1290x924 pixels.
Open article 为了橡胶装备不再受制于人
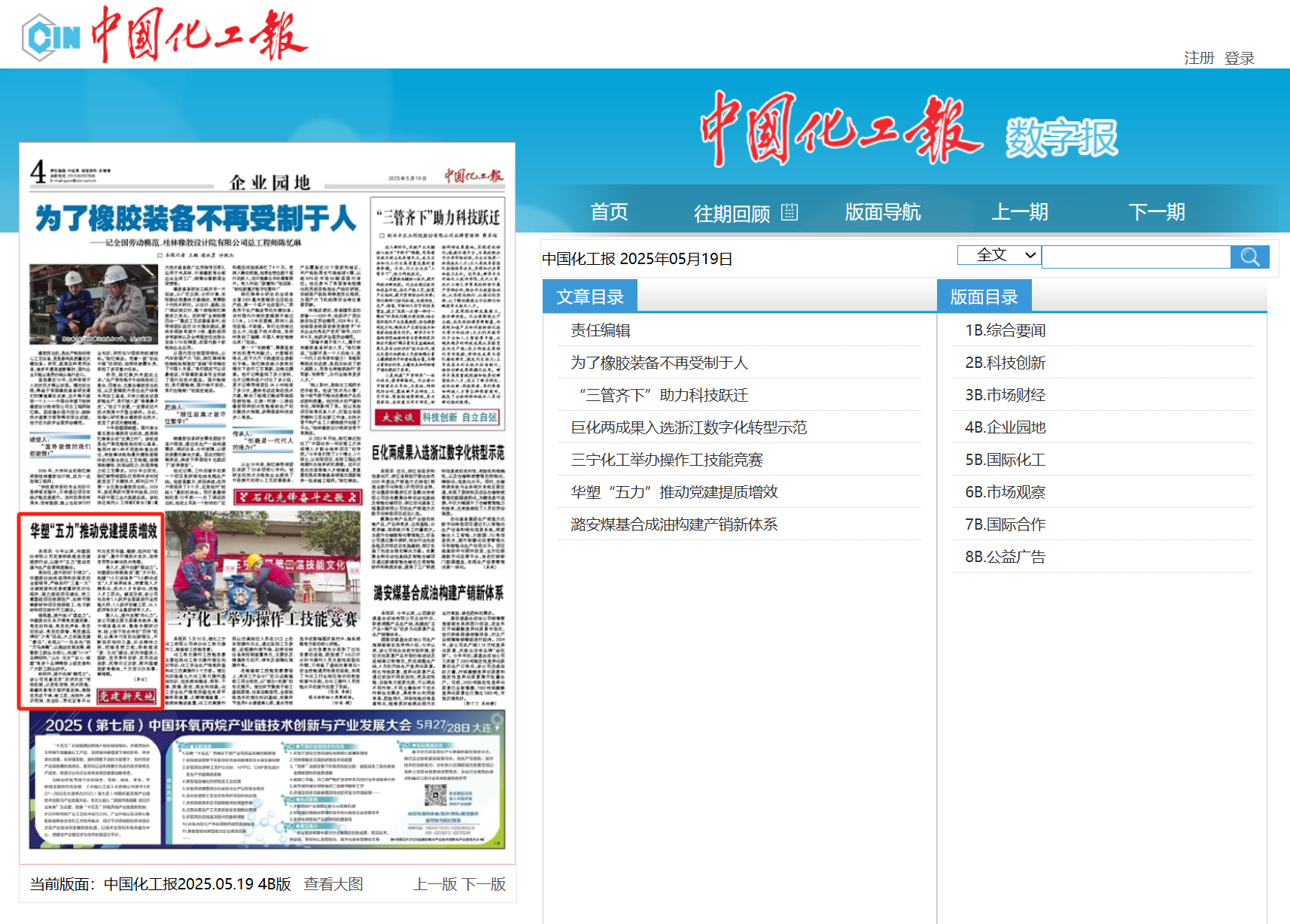tap(659, 363)
